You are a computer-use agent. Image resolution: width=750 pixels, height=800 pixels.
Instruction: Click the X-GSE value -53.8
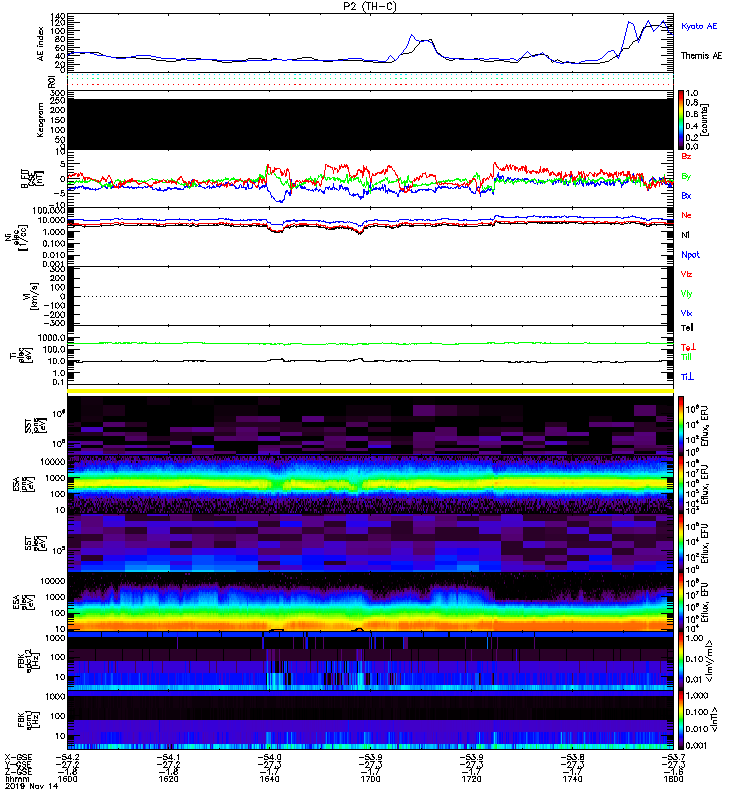[572, 757]
